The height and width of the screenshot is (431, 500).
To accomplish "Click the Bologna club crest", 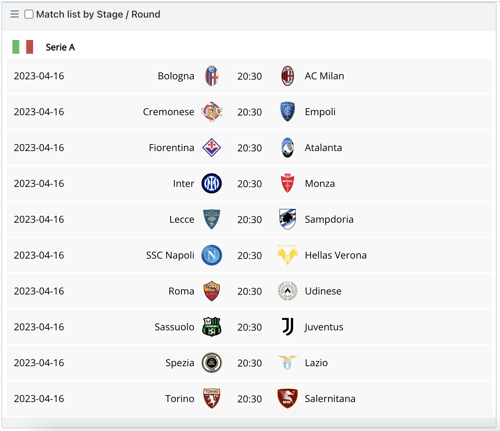I will coord(212,76).
